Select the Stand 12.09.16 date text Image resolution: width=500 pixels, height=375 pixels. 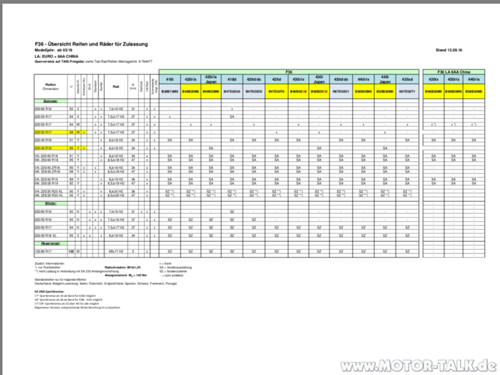pyautogui.click(x=449, y=50)
